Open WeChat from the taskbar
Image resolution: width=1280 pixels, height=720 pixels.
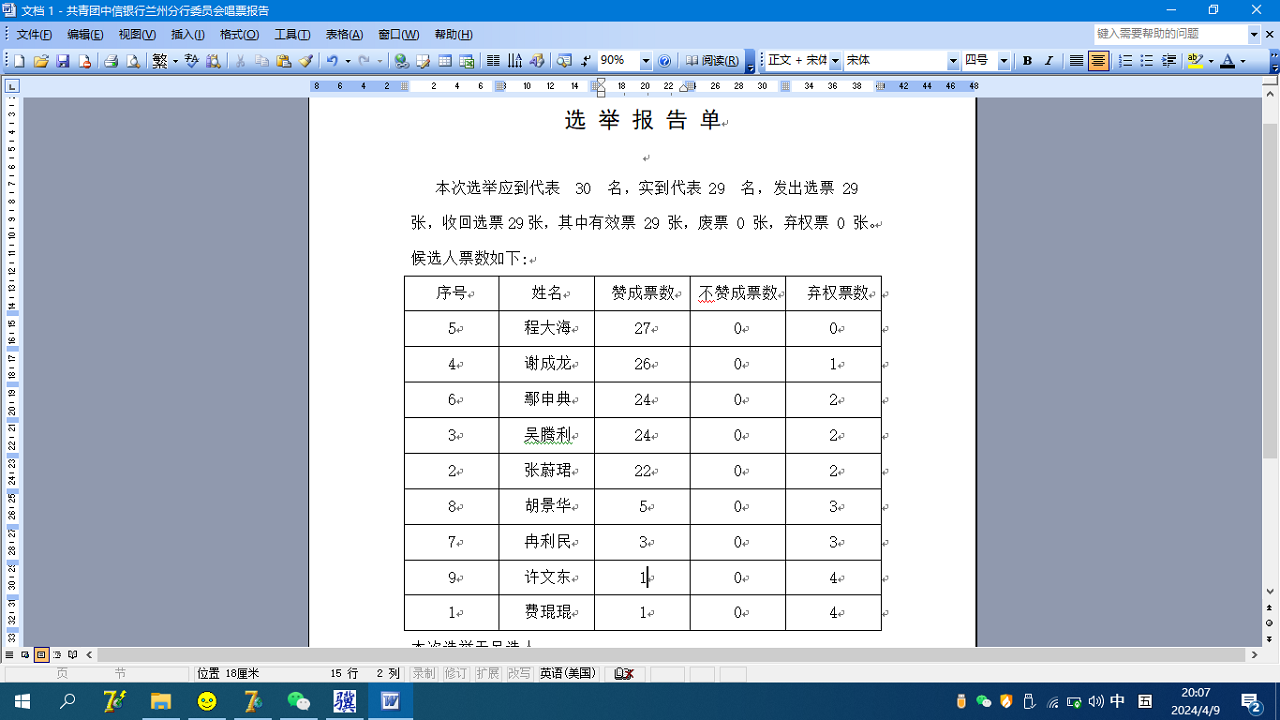298,701
